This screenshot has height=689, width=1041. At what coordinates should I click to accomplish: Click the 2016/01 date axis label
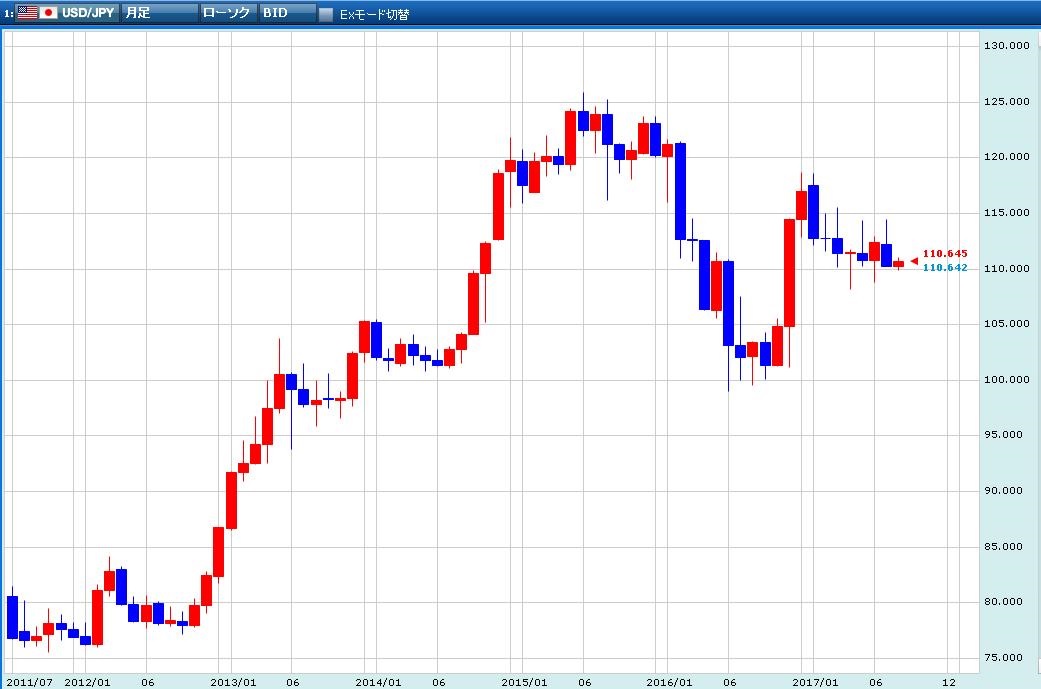669,682
